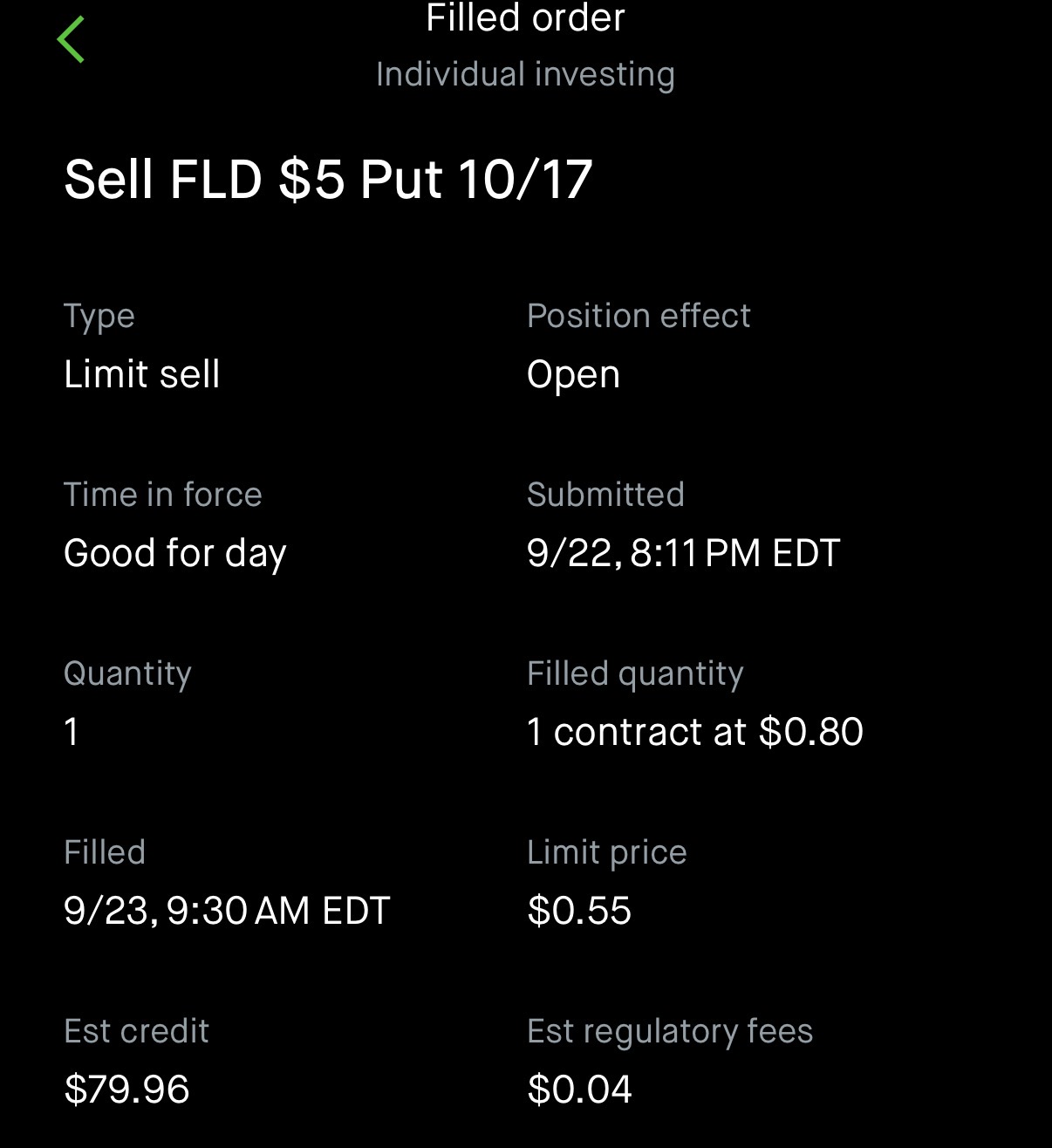
Task: Click the 'Good for day' value
Action: [175, 553]
